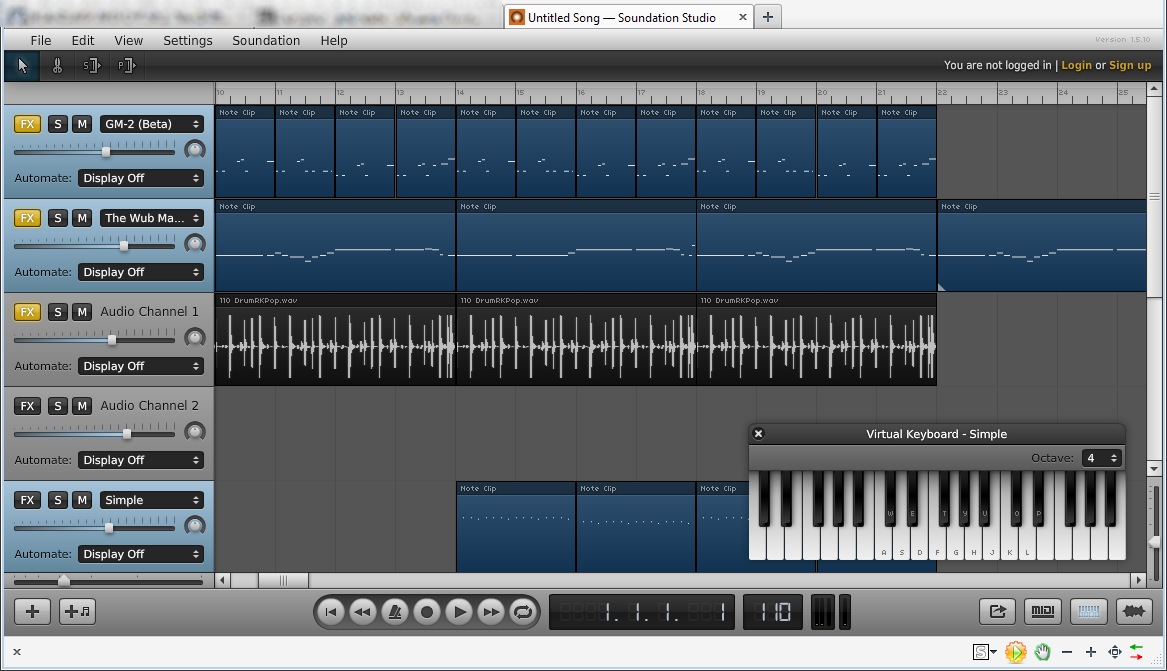Mute the GM-2 (Beta) channel
The image size is (1167, 671).
pyautogui.click(x=82, y=124)
